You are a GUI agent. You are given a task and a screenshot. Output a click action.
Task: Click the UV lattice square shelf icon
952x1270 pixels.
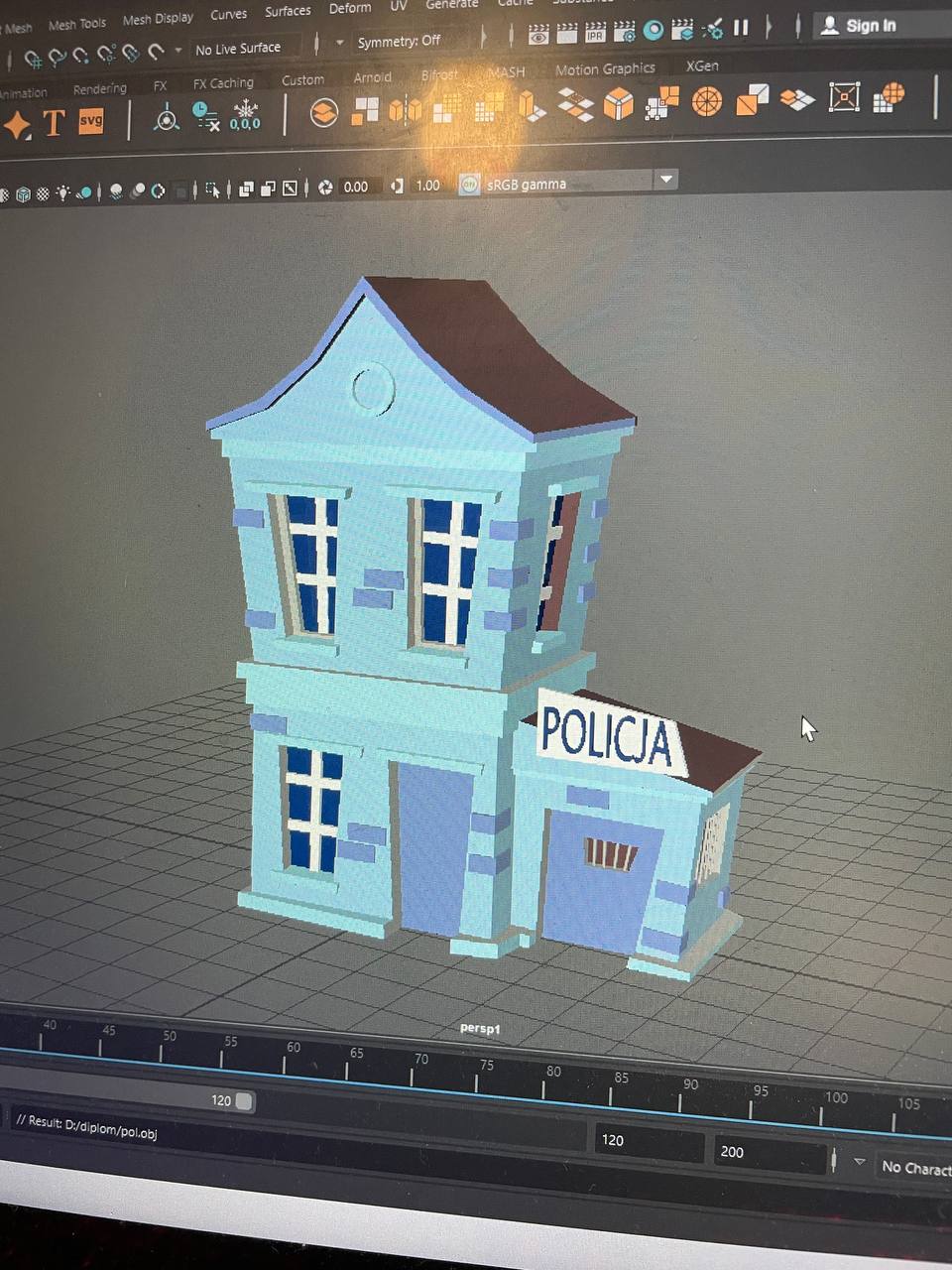point(844,96)
